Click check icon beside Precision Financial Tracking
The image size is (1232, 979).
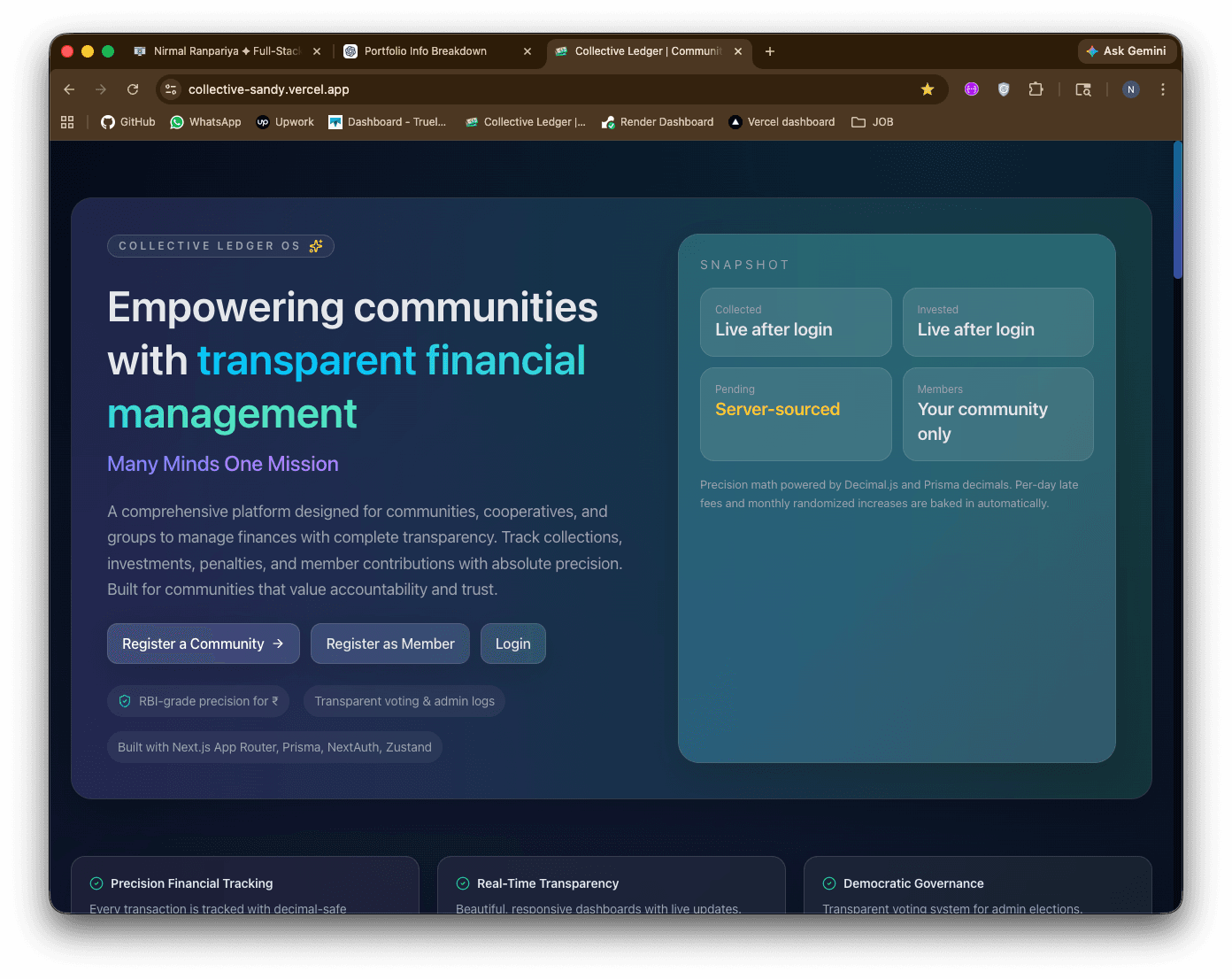pyautogui.click(x=96, y=883)
